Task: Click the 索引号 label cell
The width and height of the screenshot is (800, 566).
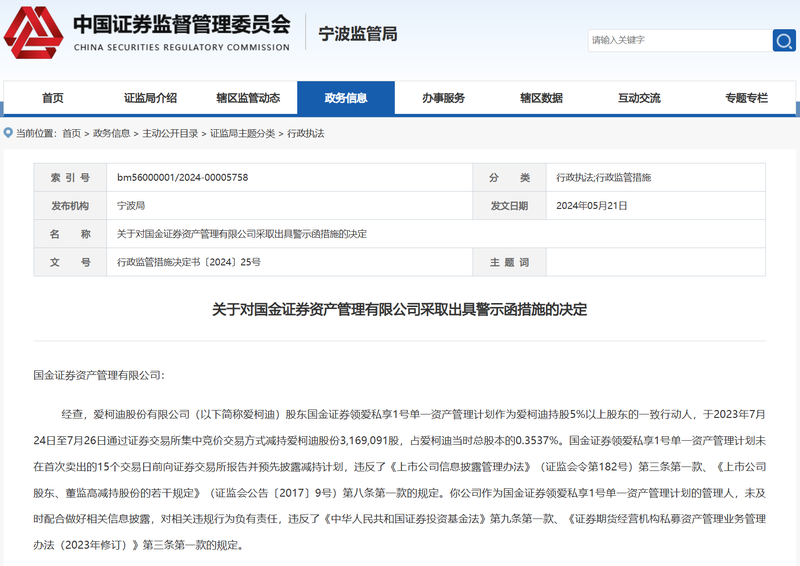Action: 70,178
